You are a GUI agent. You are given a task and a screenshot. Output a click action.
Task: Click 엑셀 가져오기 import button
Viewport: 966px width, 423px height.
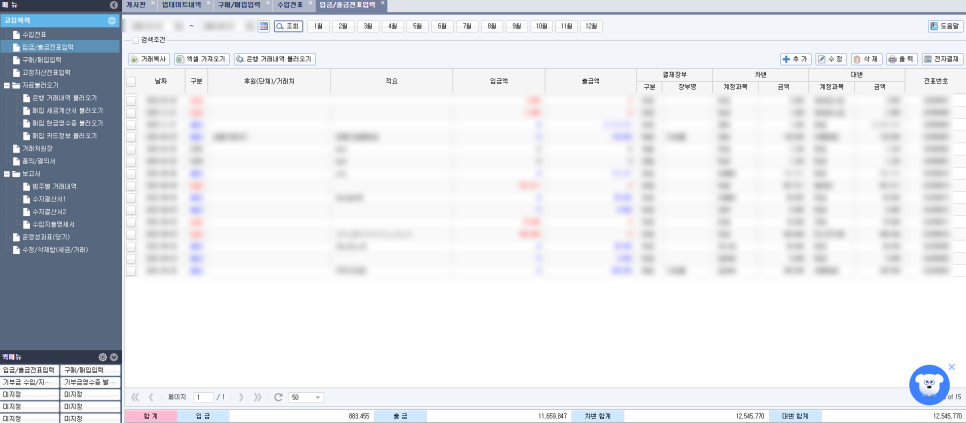[201, 60]
